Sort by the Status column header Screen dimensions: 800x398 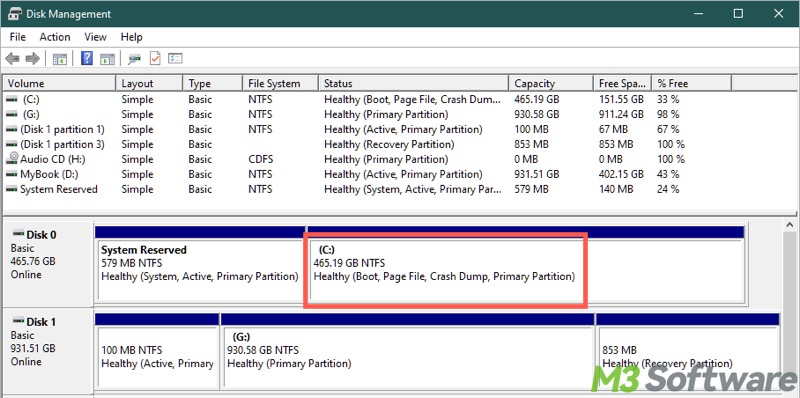(x=413, y=83)
